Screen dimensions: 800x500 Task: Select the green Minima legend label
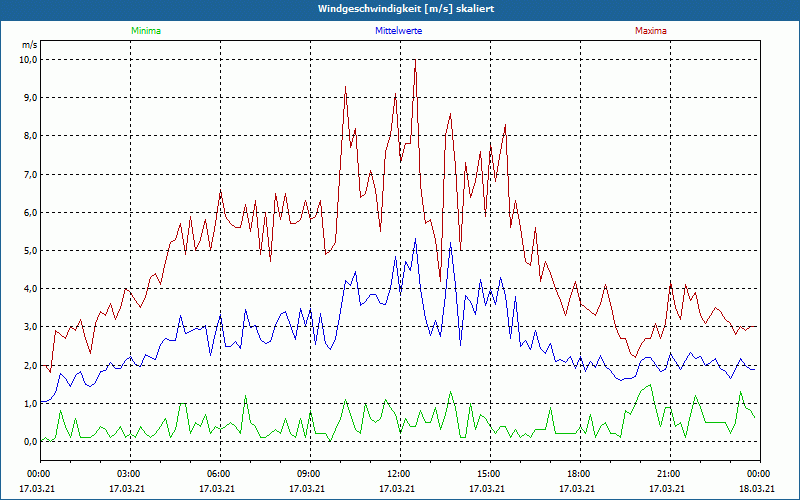145,31
